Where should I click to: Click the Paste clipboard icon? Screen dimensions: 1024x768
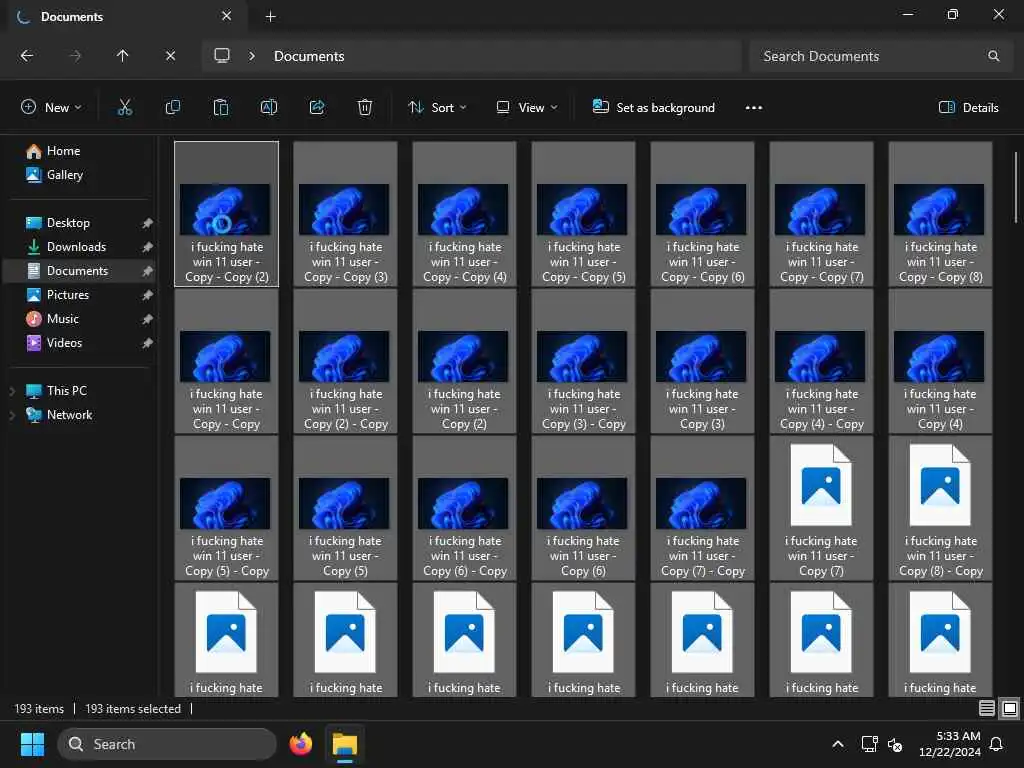(221, 108)
